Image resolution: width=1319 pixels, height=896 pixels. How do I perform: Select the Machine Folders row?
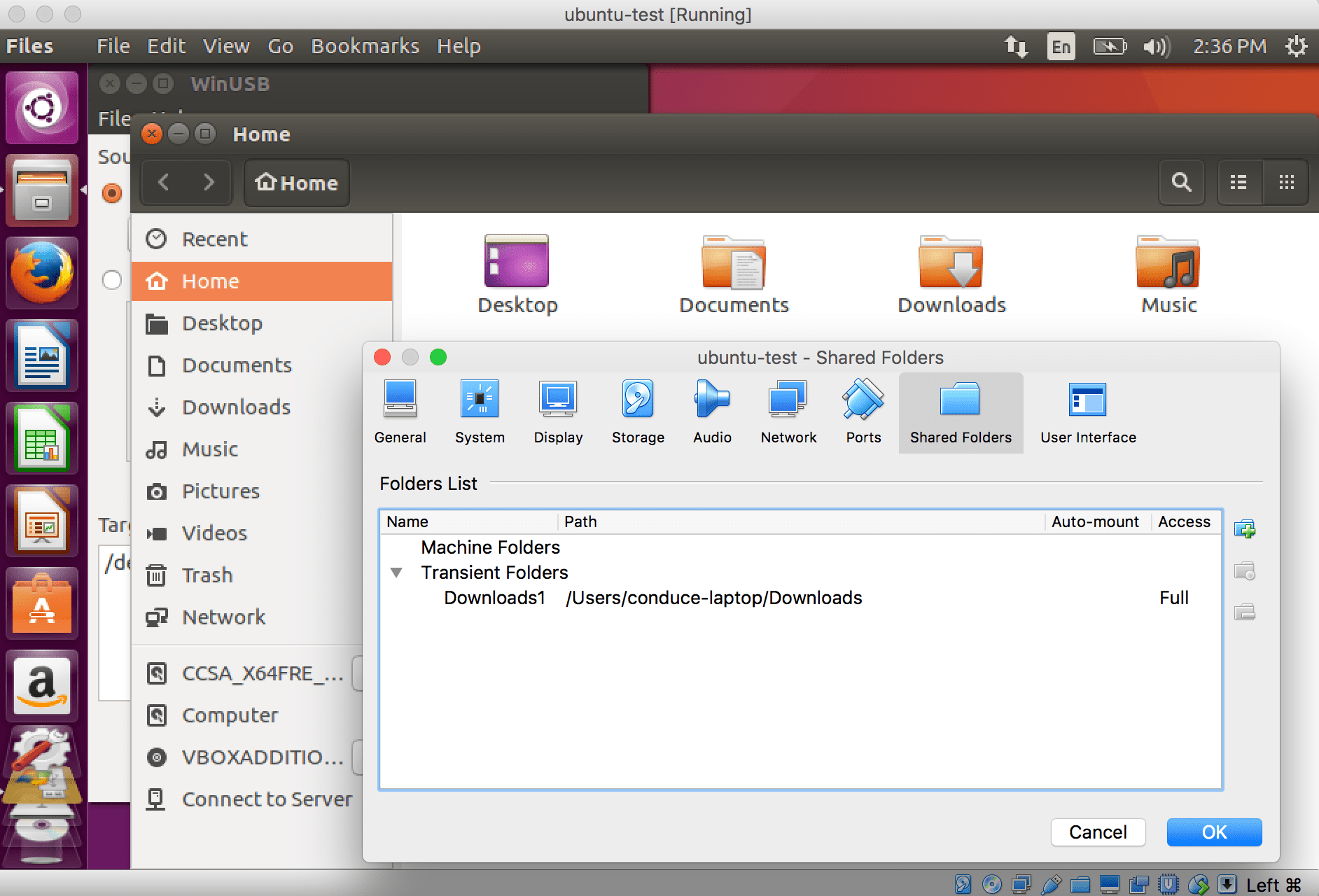point(800,547)
